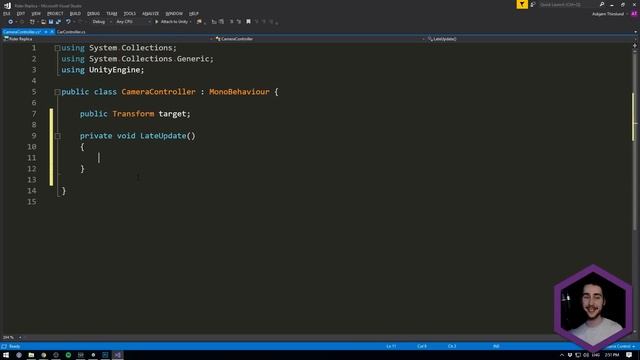Open the PROJECT menu
The height and width of the screenshot is (360, 640).
(x=55, y=13)
